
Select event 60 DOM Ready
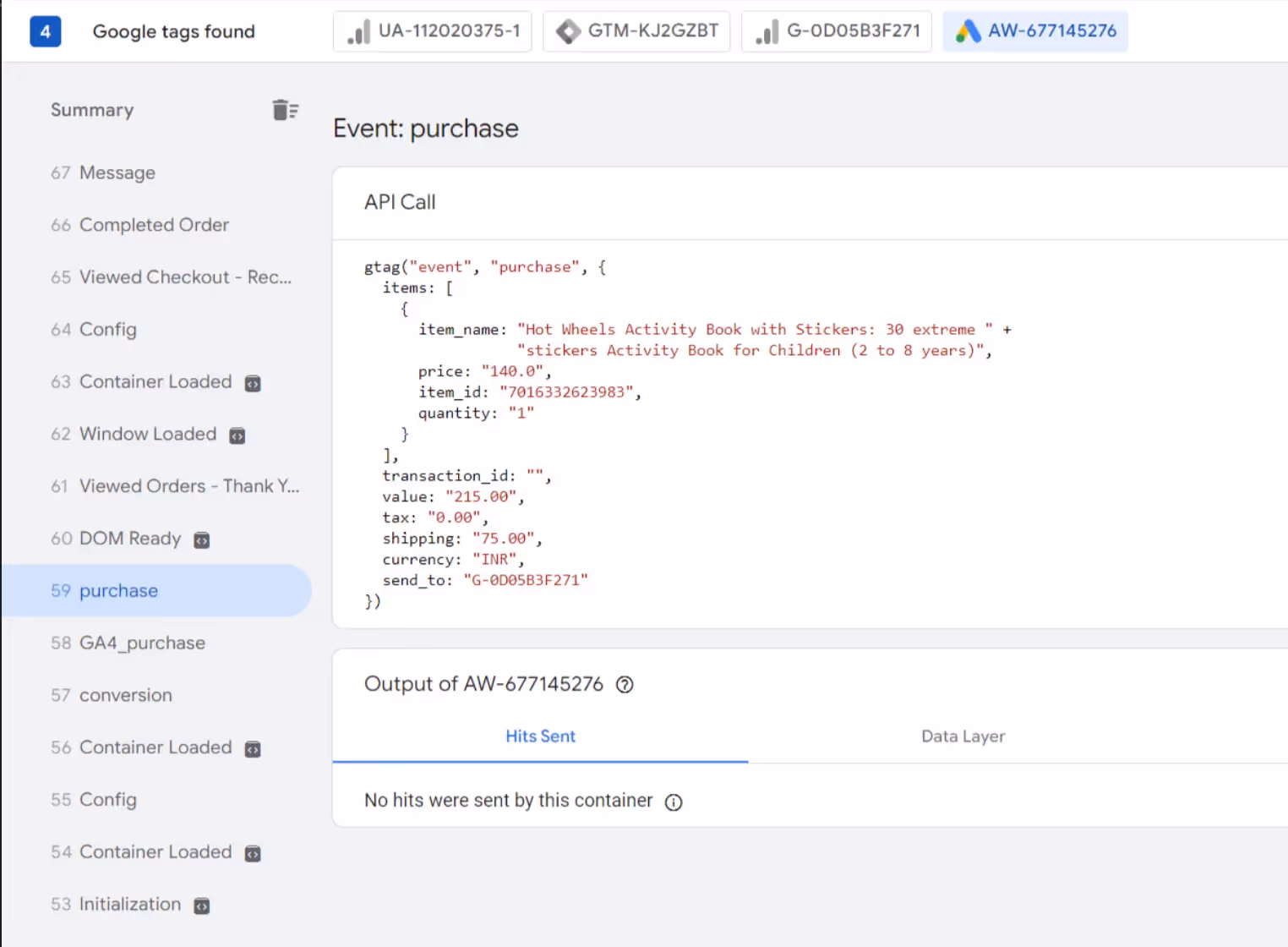click(x=156, y=539)
